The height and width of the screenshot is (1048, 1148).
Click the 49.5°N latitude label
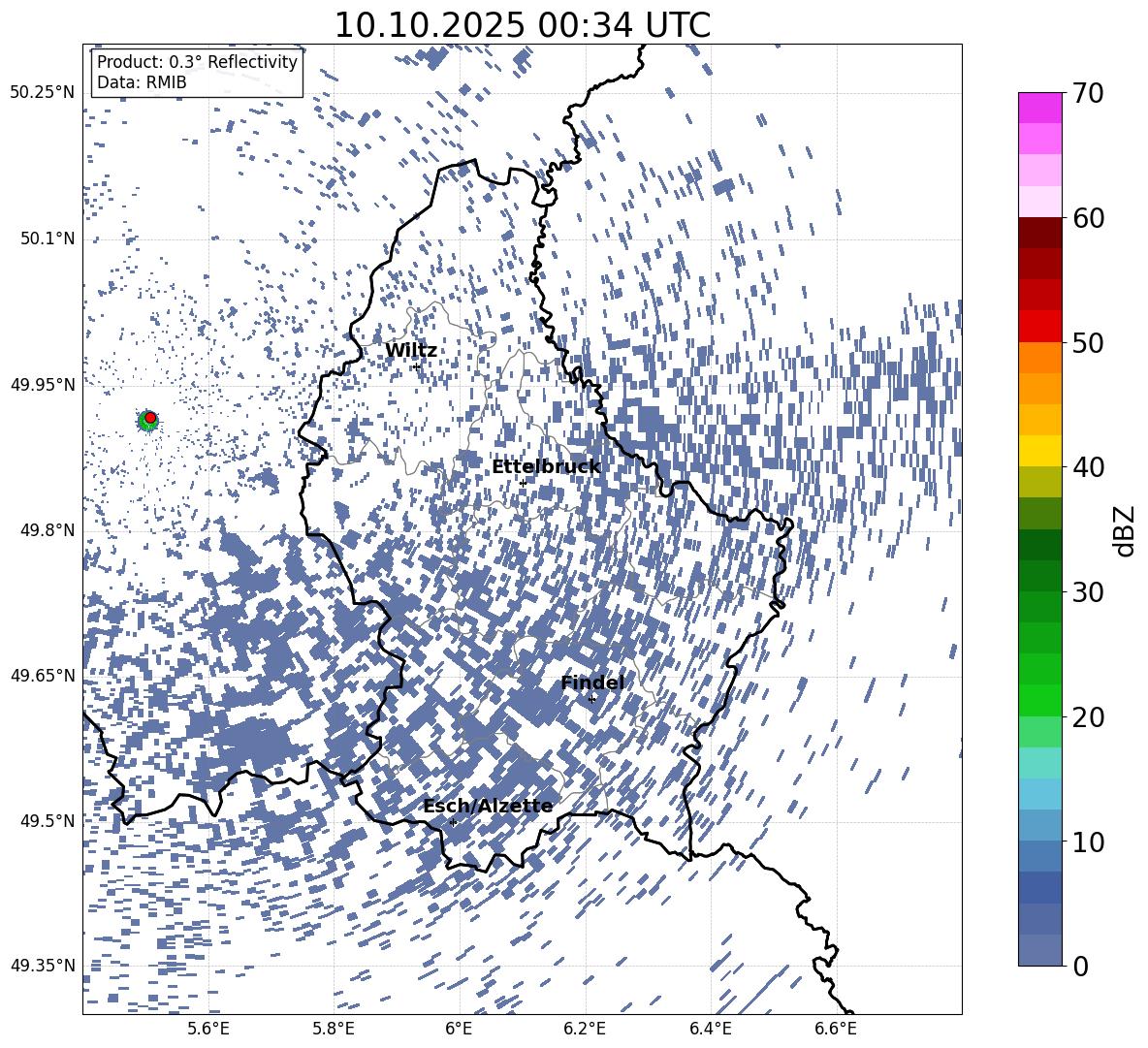pyautogui.click(x=47, y=820)
